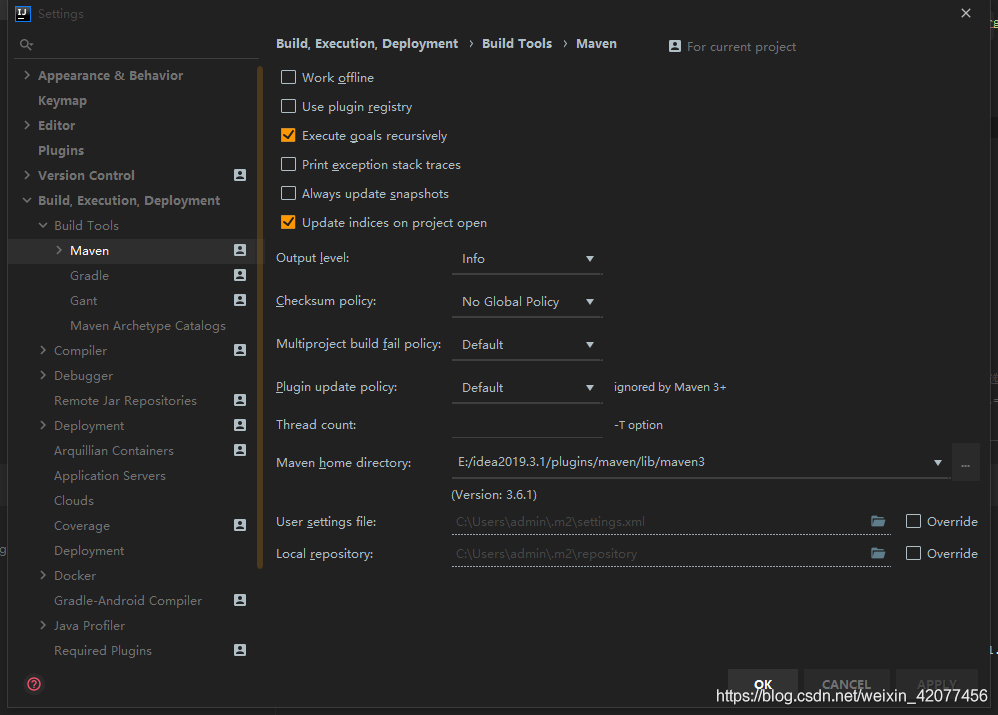Click project-level icon beside Compiler

tap(240, 350)
